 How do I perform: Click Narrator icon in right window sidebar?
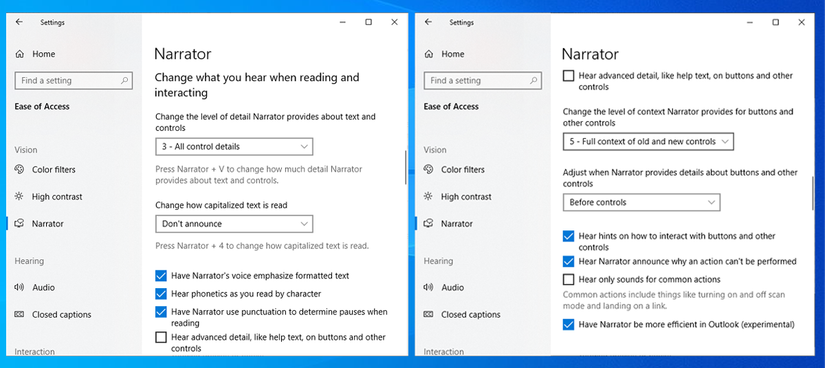pos(429,223)
